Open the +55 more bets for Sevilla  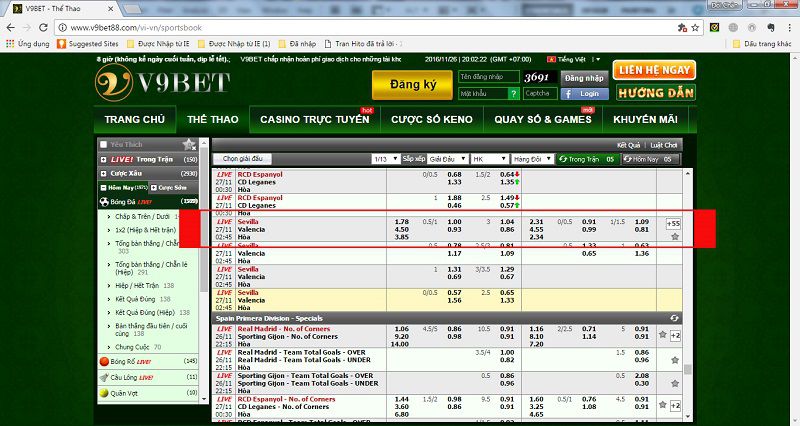673,223
